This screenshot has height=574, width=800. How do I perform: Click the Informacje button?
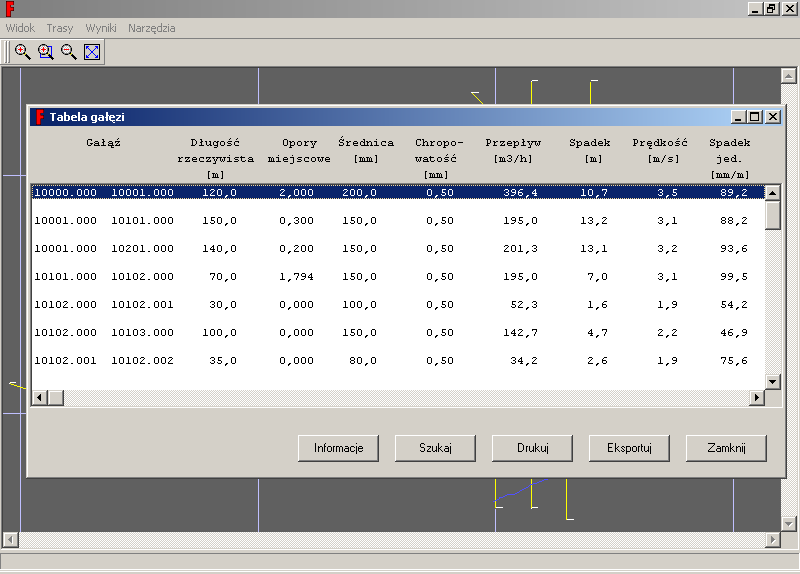(338, 448)
